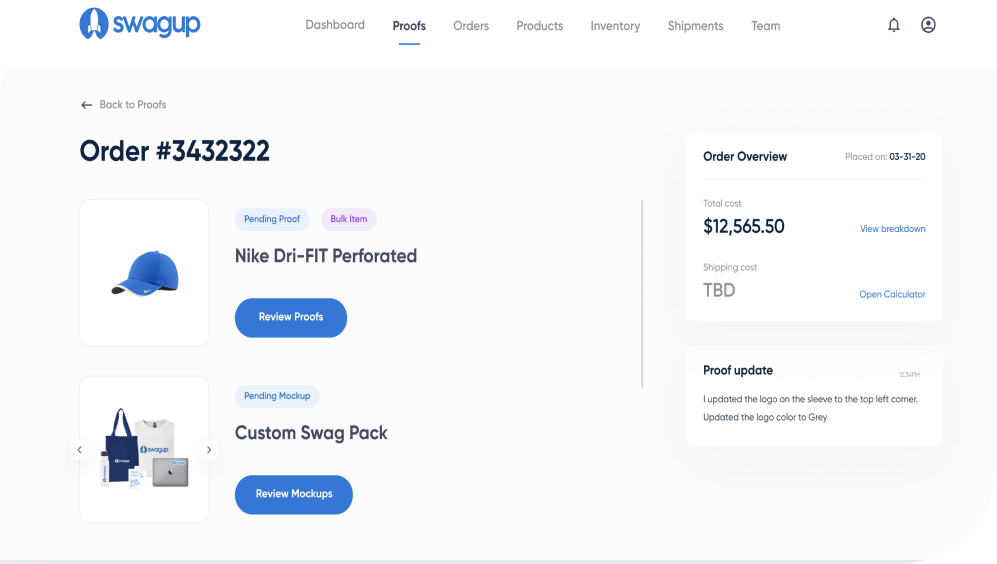Screen dimensions: 997x564
Task: Click the proof update message about sleeve logo
Action: [810, 408]
